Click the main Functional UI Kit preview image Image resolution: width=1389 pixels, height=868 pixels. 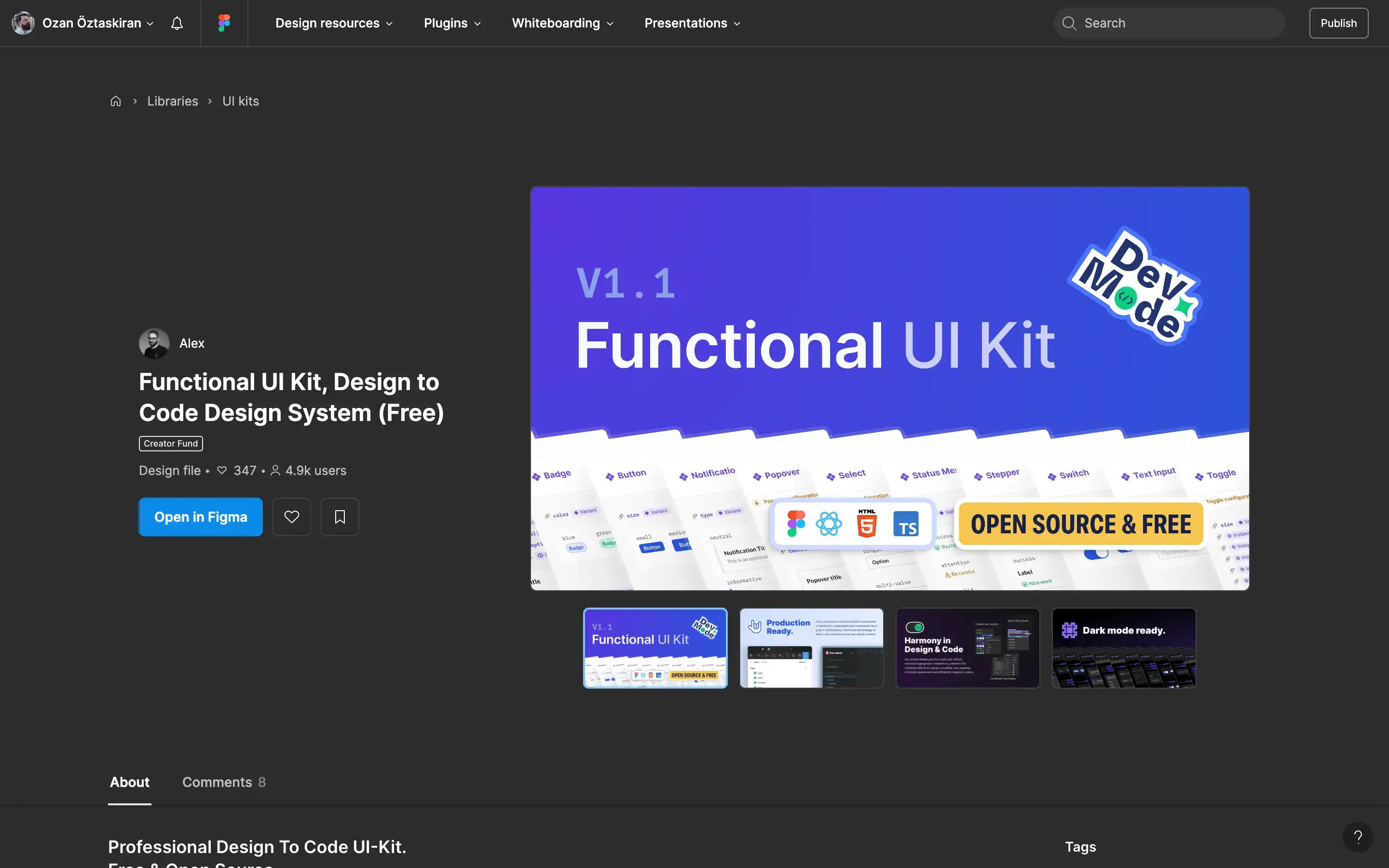click(x=890, y=388)
